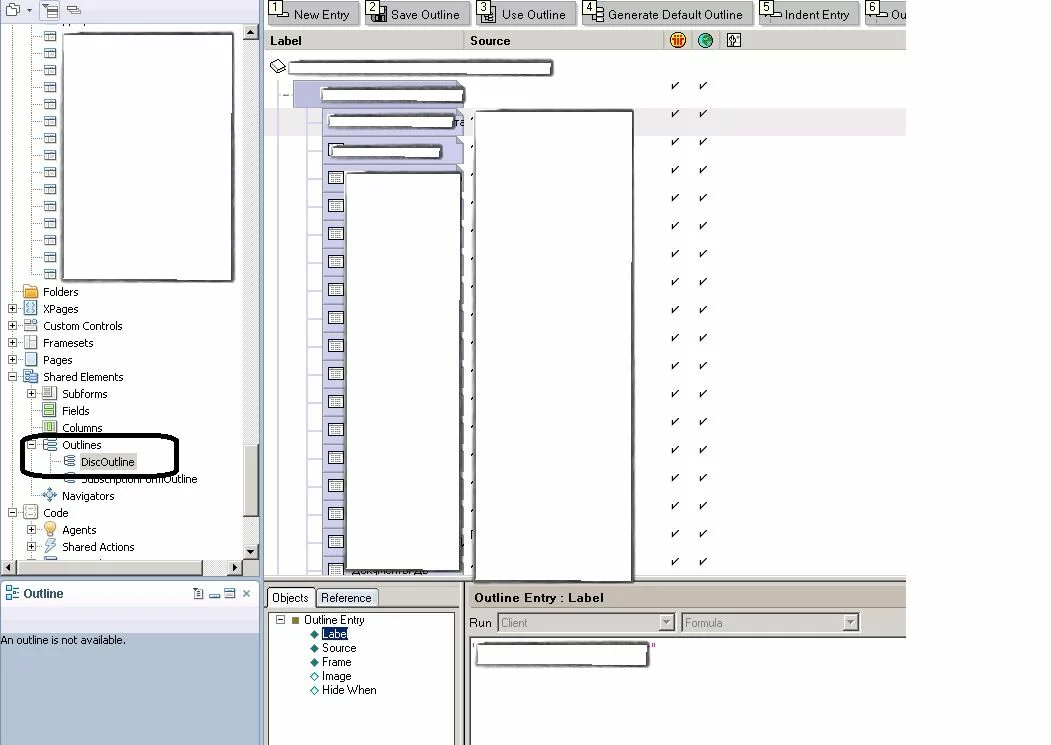Switch to the Reference tab
Screen dimensions: 1051x745
(x=346, y=598)
